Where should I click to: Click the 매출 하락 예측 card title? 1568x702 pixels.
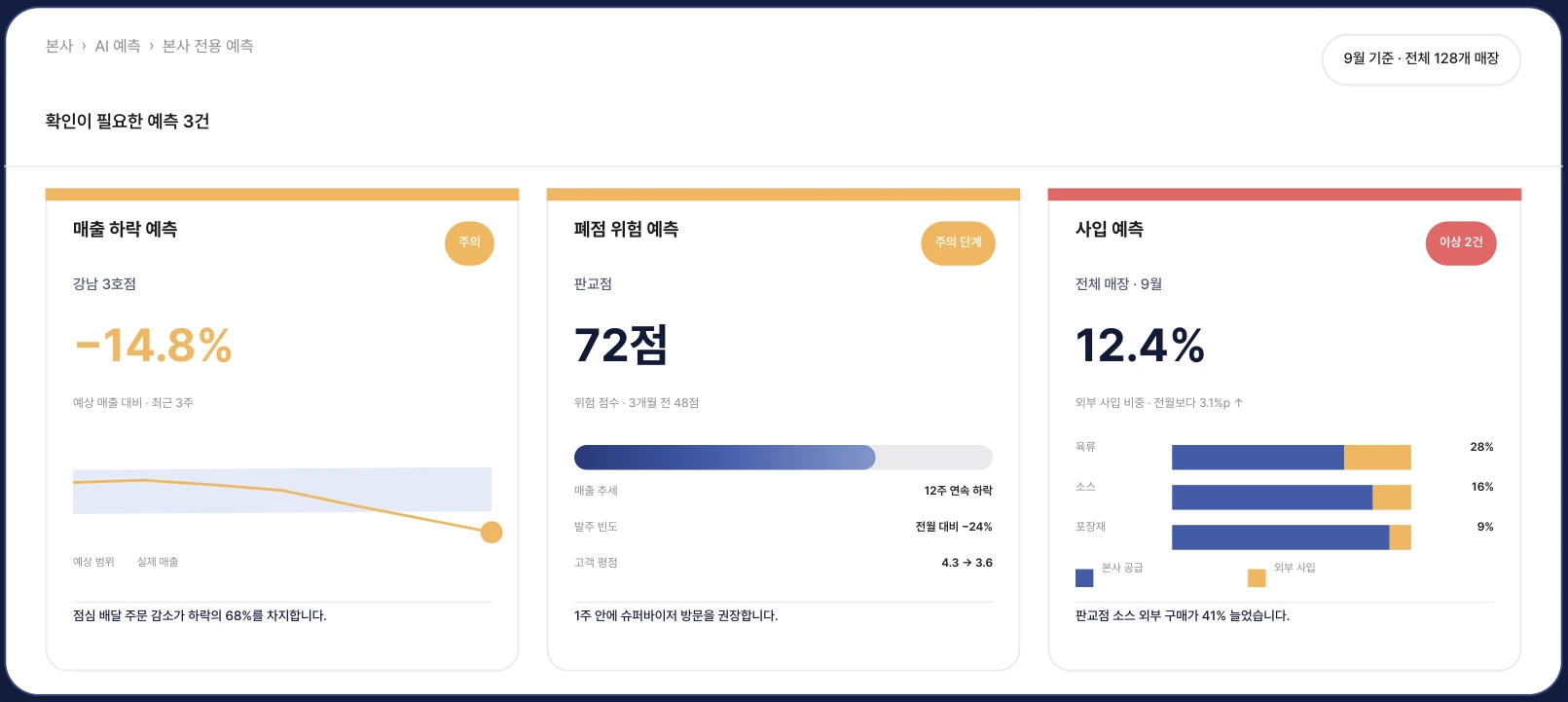pos(126,230)
